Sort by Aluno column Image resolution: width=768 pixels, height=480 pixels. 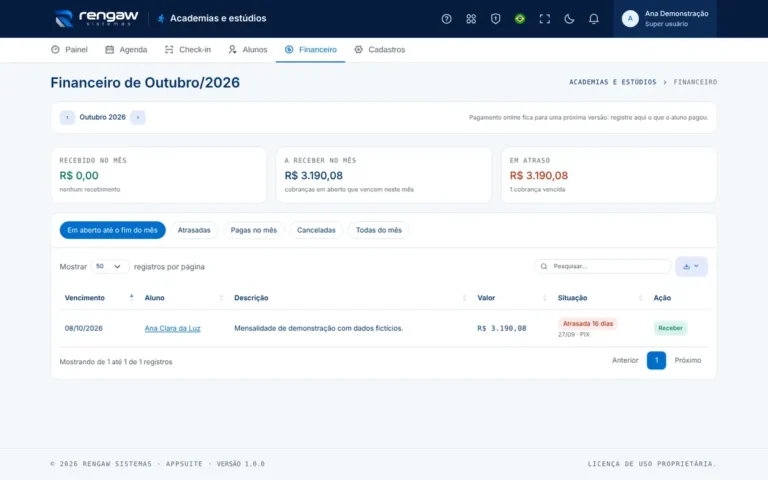pos(184,298)
